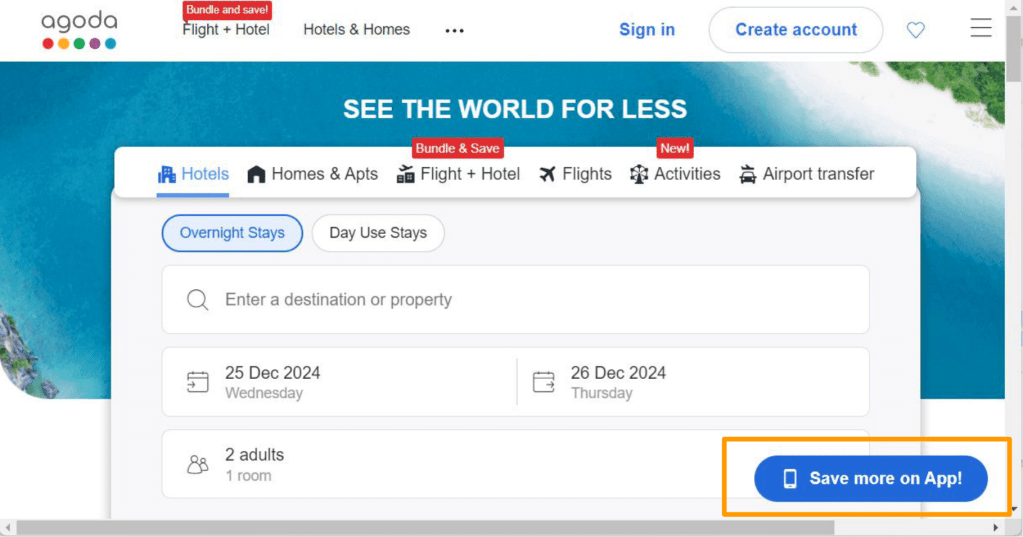Open the favorites heart icon
The image size is (1023, 537).
[915, 30]
